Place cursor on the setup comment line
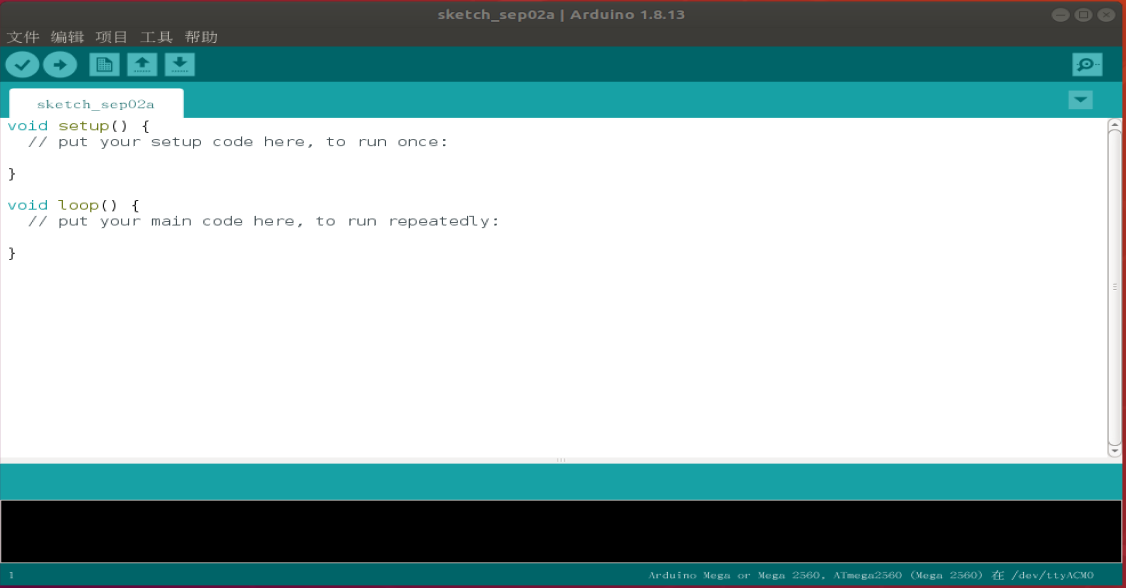The image size is (1126, 588). 238,142
